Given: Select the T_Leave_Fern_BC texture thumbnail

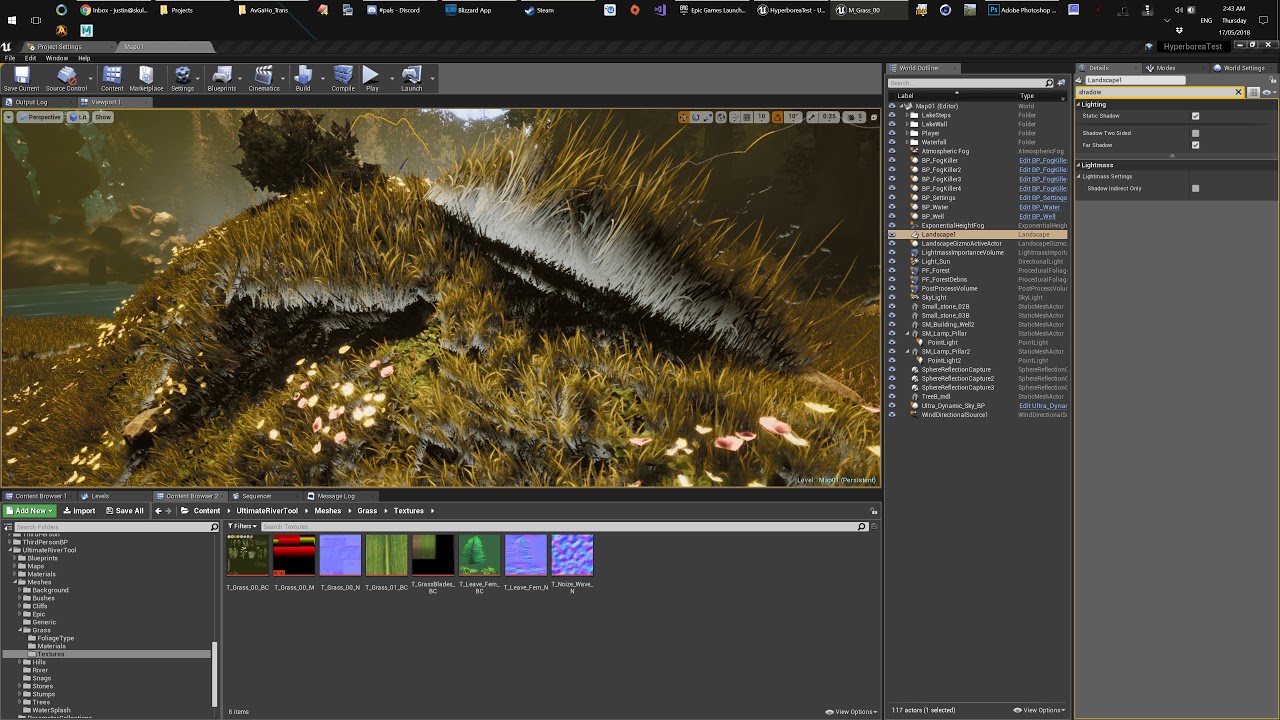Looking at the screenshot, I should tap(479, 555).
